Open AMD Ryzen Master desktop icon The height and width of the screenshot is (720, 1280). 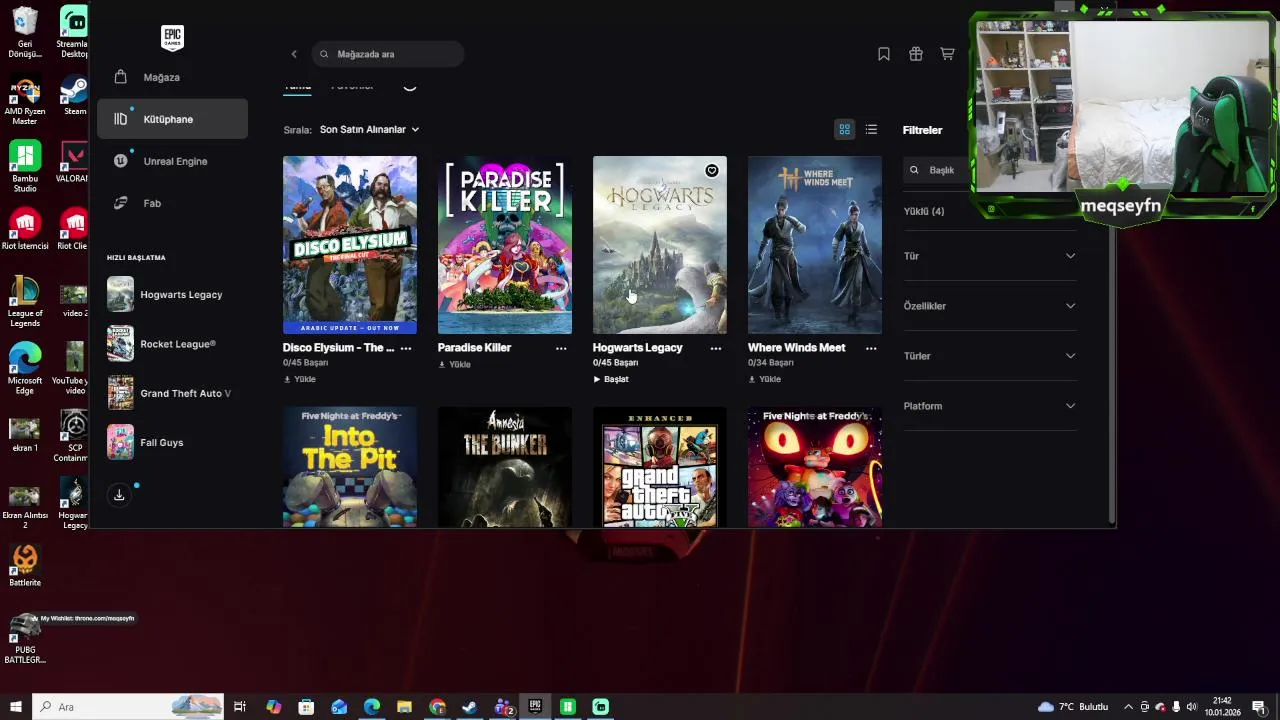click(25, 100)
